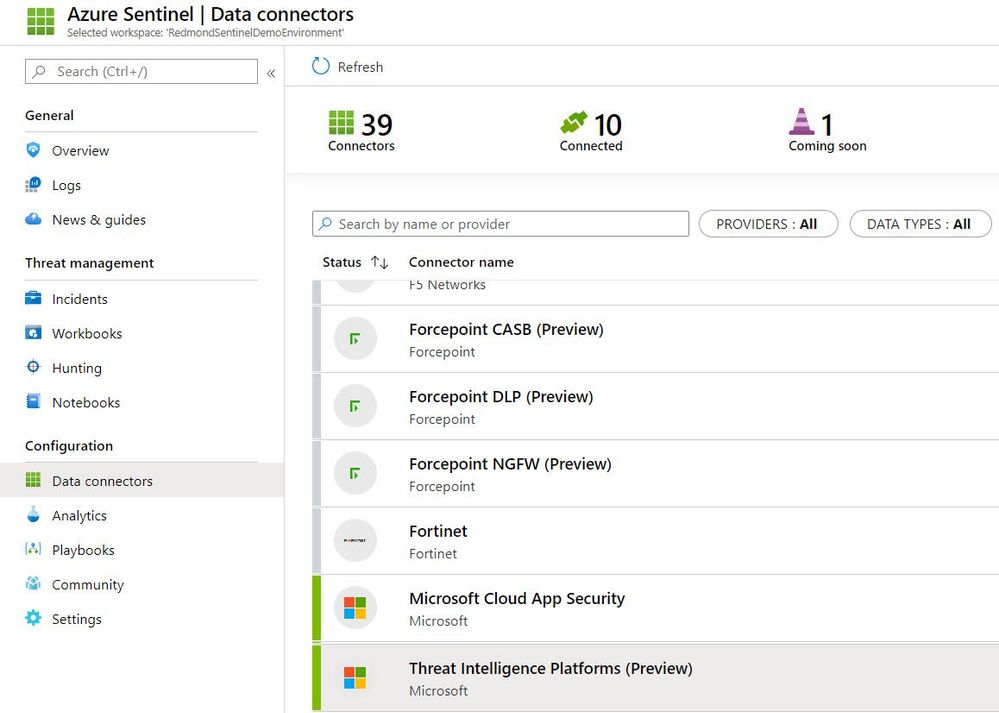The height and width of the screenshot is (713, 999).
Task: Click the Settings gear icon
Action: point(33,618)
